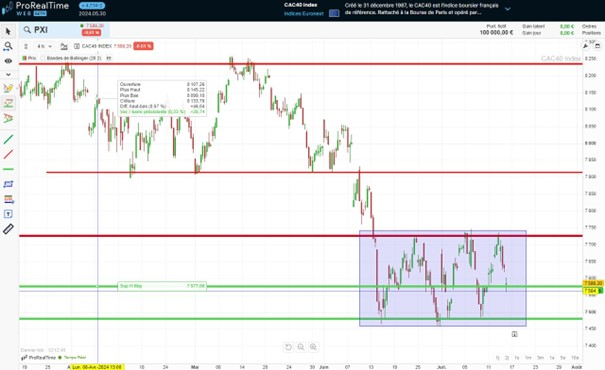Click the red percent change badge in chart header
Screen dimensions: 605x370
click(x=143, y=46)
